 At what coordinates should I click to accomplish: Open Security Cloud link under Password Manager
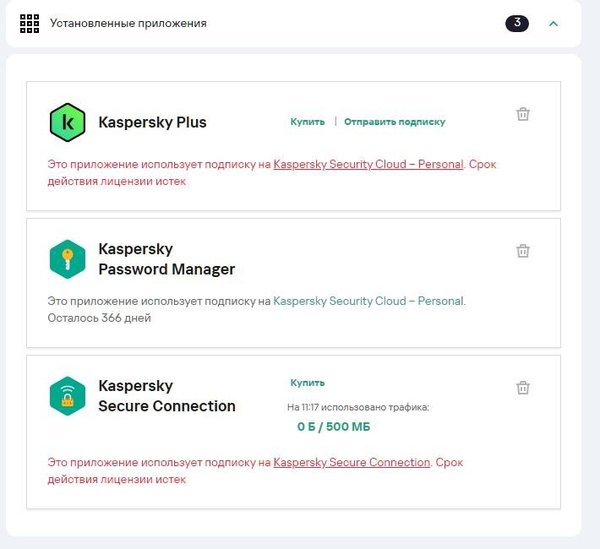[x=368, y=301]
